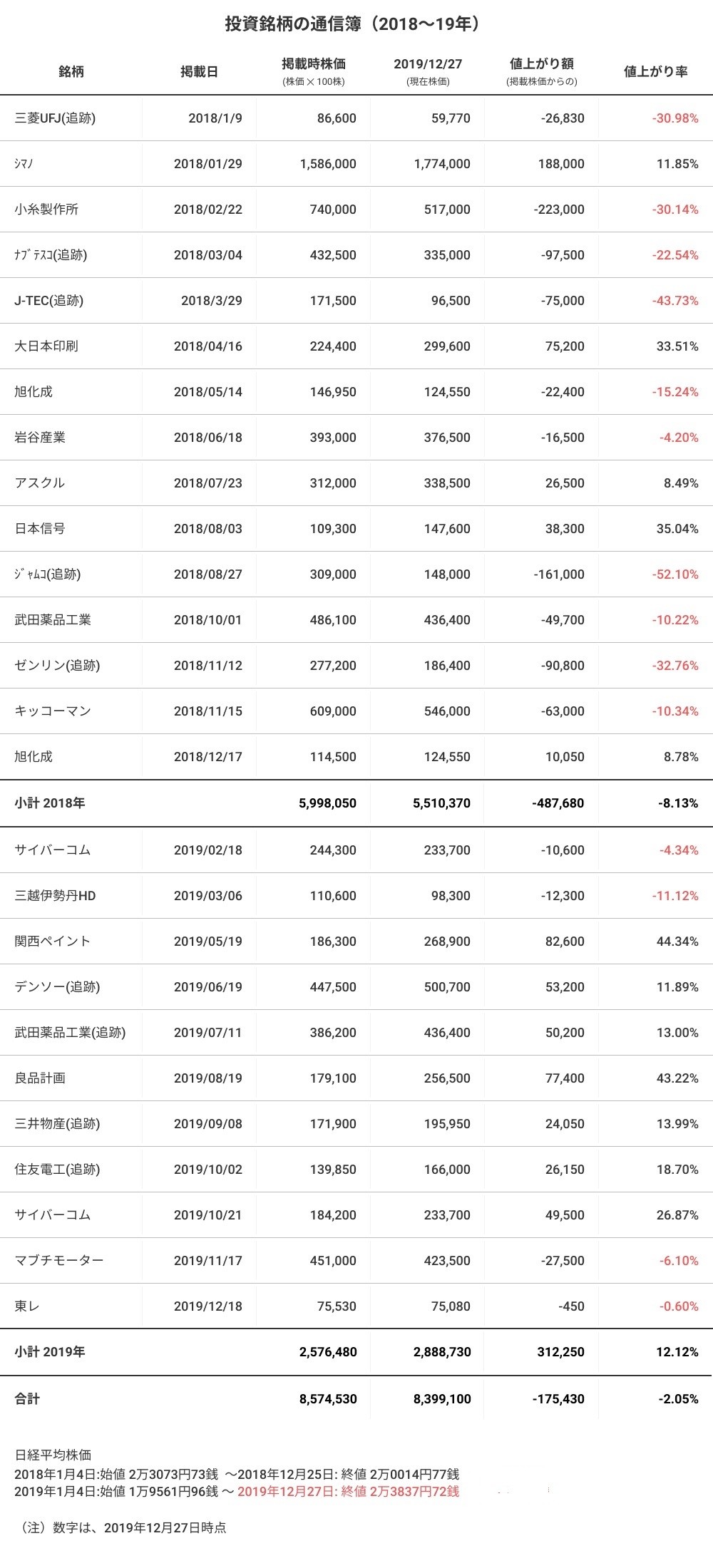
Task: Click the J-TEC(追跡) row label
Action: [48, 301]
